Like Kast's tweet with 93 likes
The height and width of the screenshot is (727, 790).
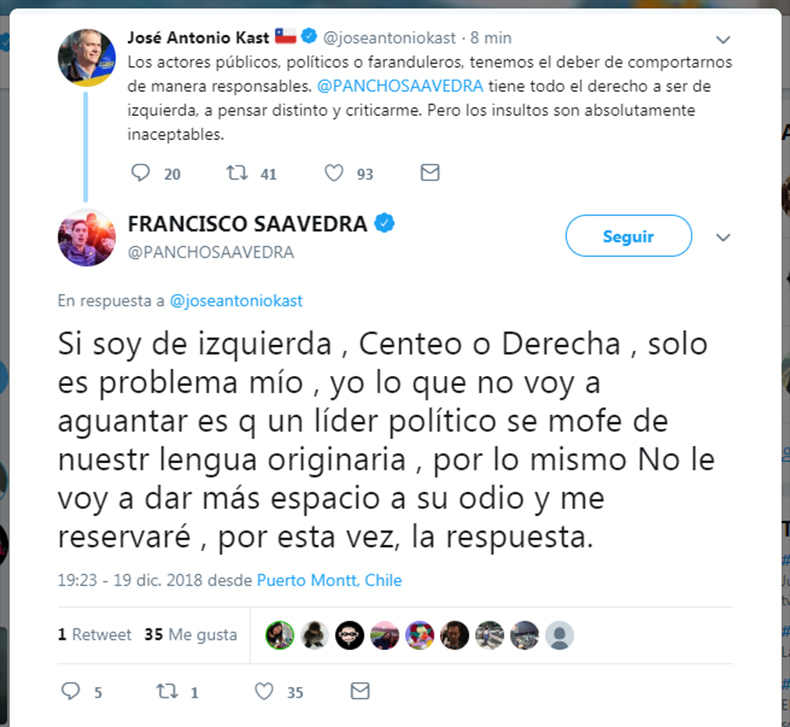click(334, 173)
